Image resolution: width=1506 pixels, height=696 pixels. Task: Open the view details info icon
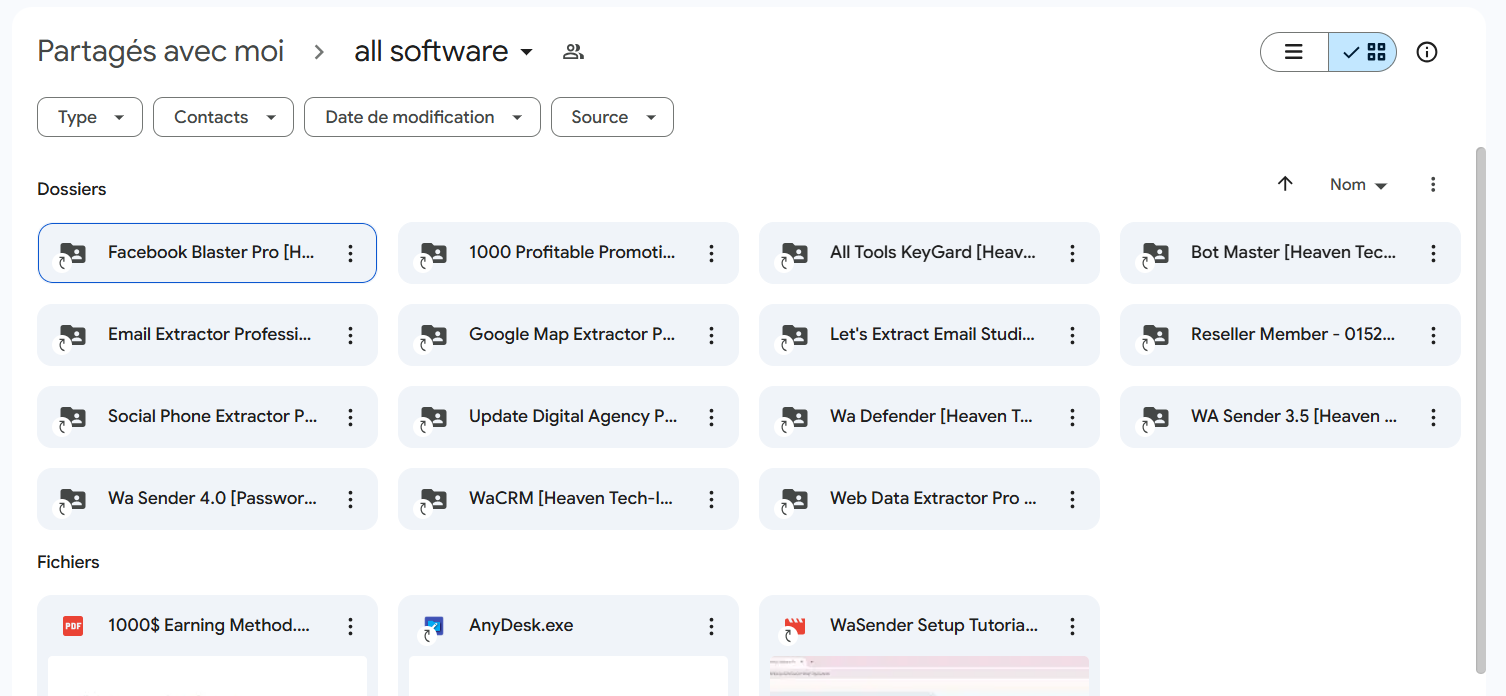pyautogui.click(x=1427, y=52)
